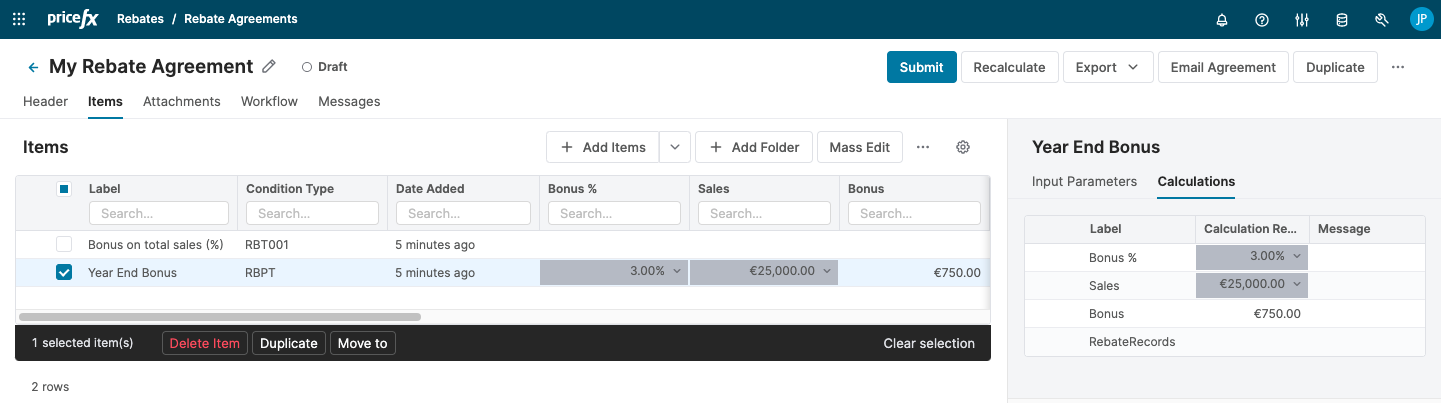Expand the Export dropdown button

coord(1108,67)
